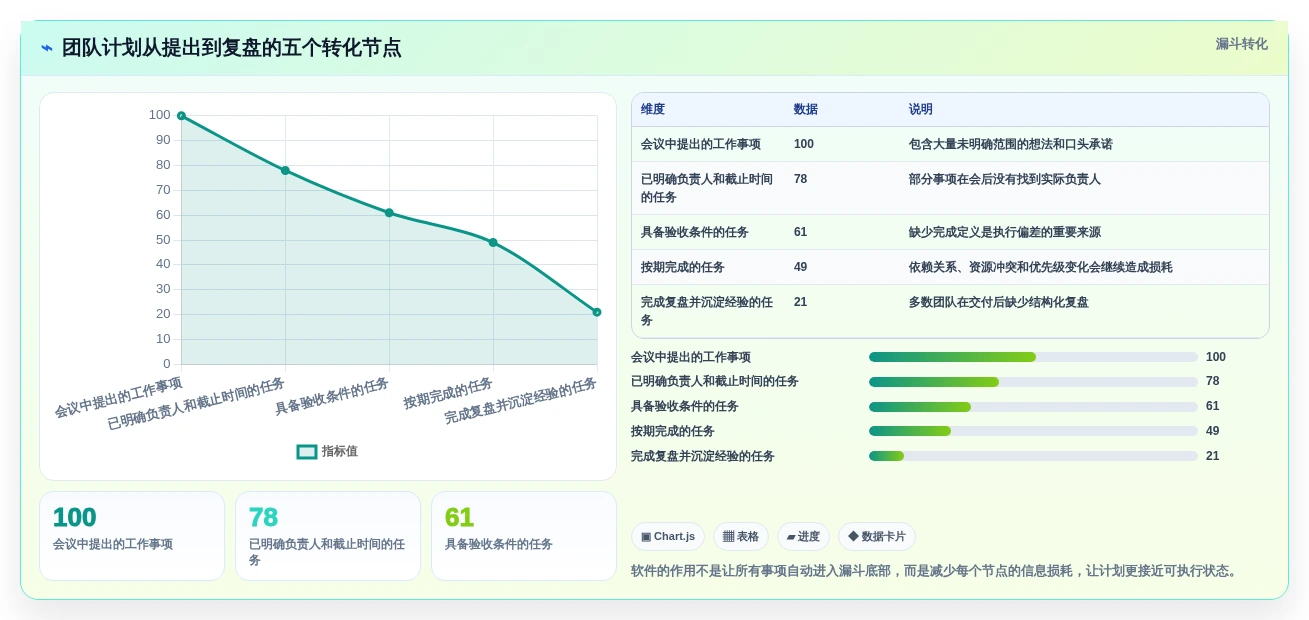
Task: Click the 完成复盘并沉淀经验的任务 progress bar
Action: click(x=1033, y=456)
